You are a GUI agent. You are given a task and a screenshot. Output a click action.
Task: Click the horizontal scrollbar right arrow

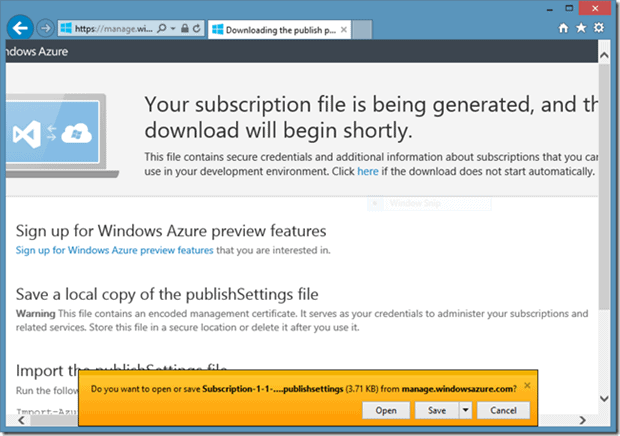[582, 420]
